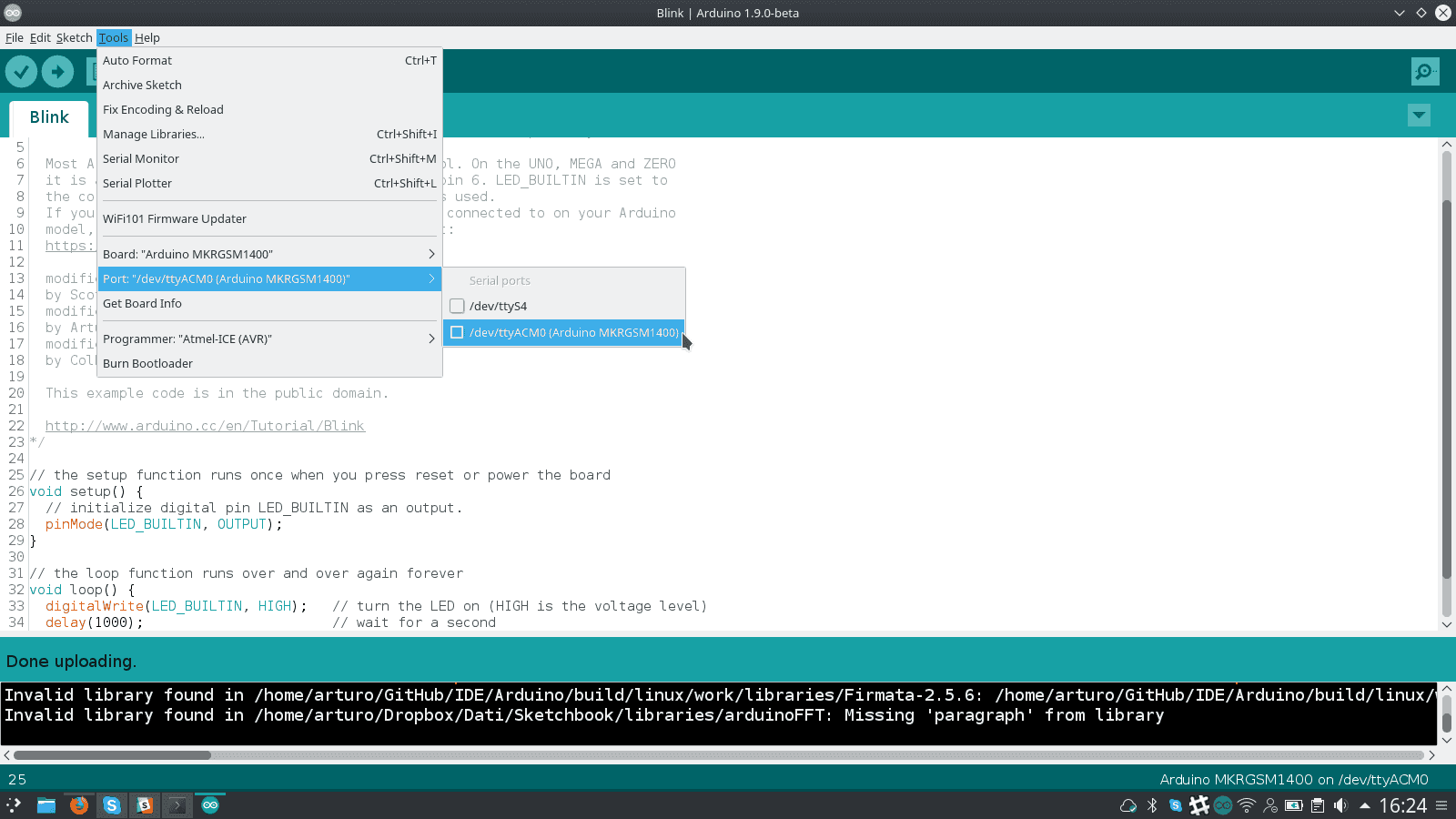This screenshot has height=819, width=1456.
Task: Click the Upload arrow icon
Action: coord(56,71)
